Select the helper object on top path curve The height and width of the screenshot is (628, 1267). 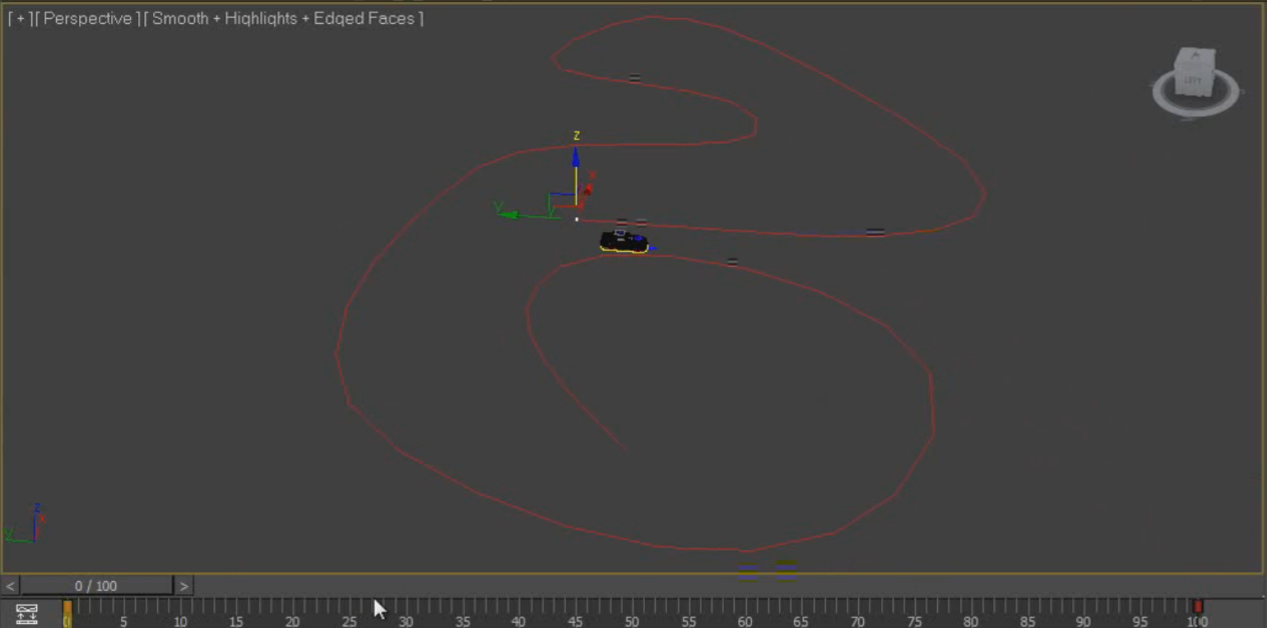[x=635, y=78]
